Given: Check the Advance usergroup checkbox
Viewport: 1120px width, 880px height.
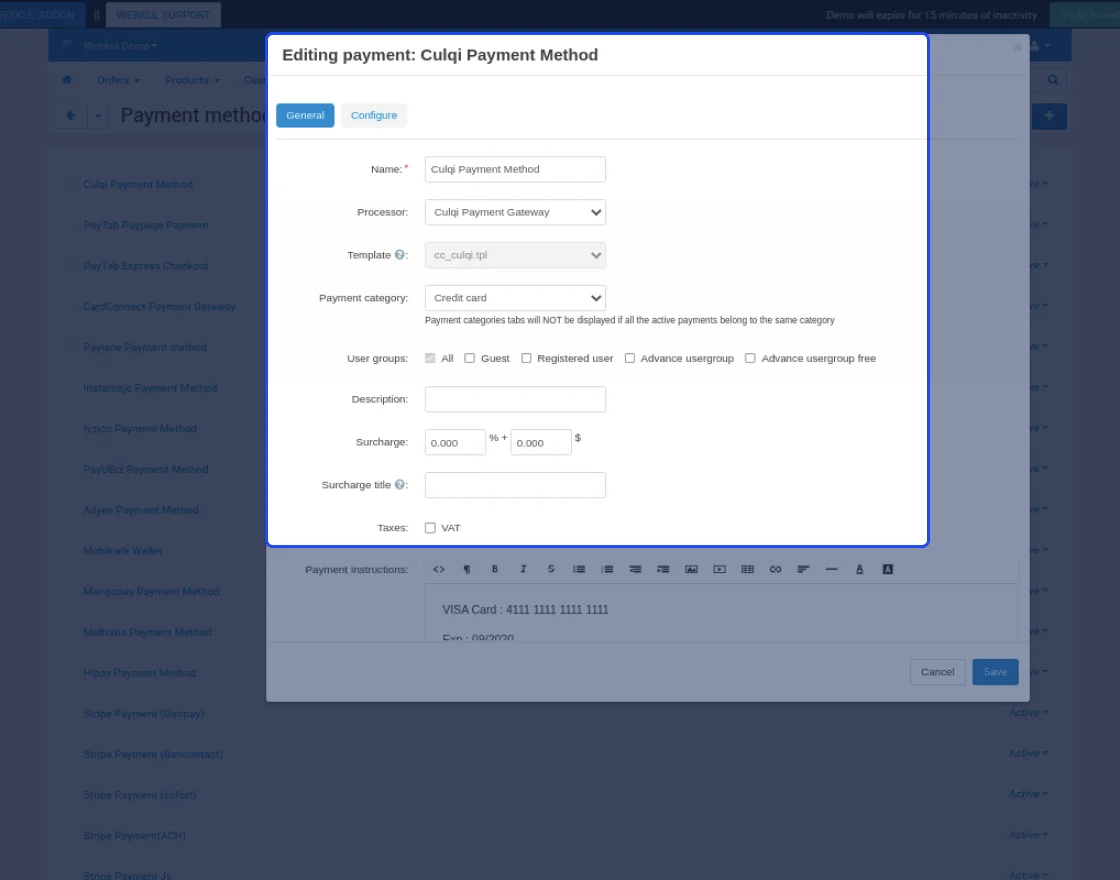Looking at the screenshot, I should [629, 358].
